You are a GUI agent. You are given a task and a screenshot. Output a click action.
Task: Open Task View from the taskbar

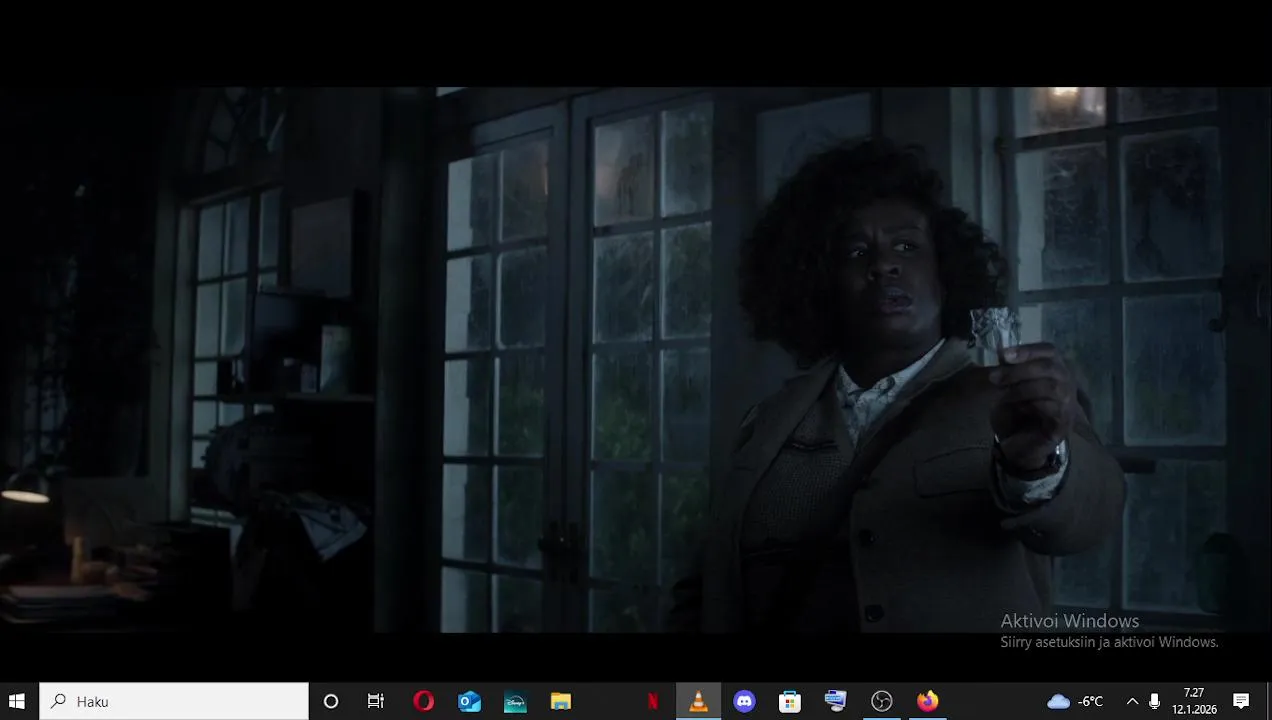[376, 701]
